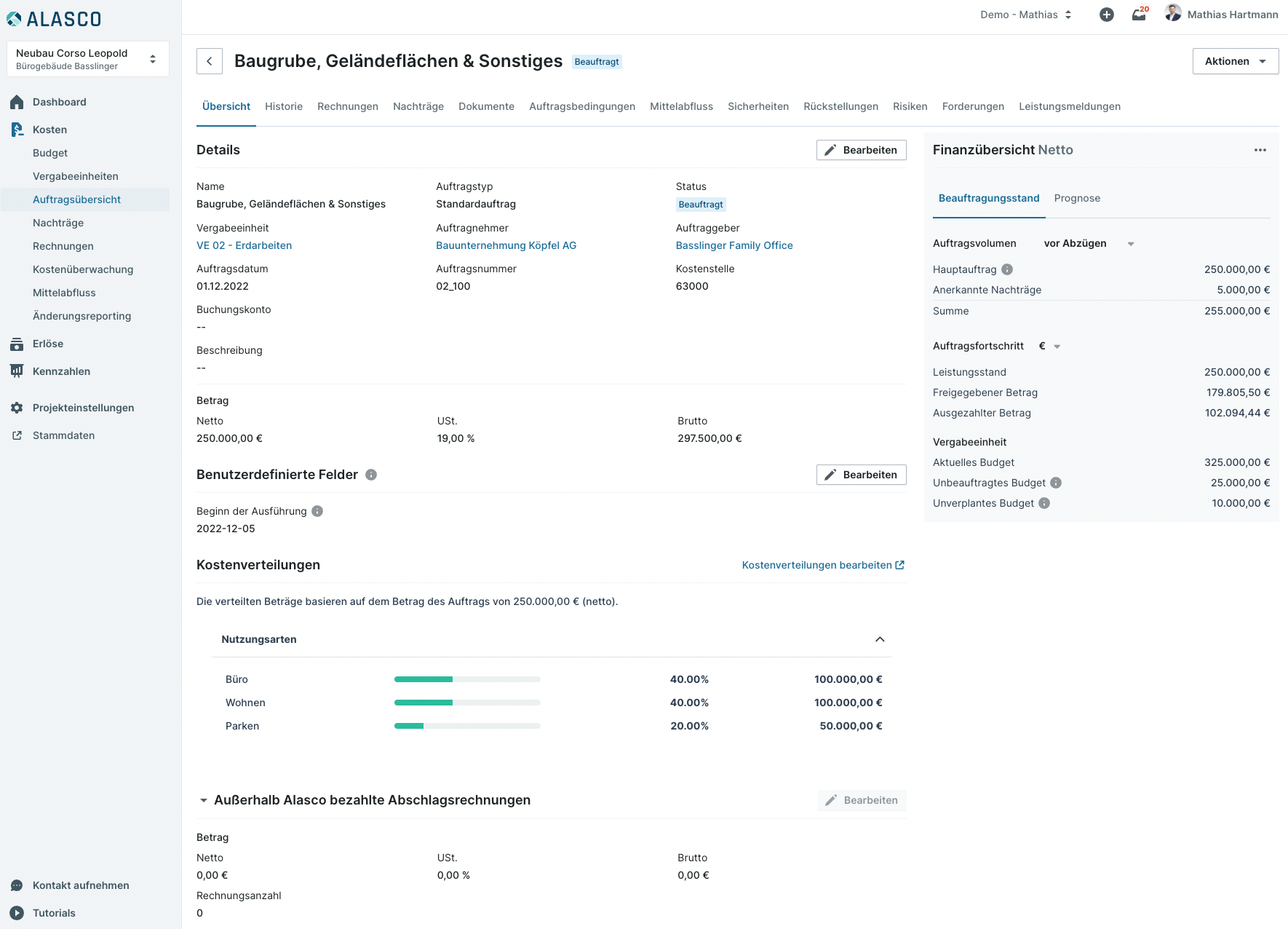Click the Bearbeiten button in Details
Viewport: 1288px width, 929px height.
pyautogui.click(x=862, y=150)
